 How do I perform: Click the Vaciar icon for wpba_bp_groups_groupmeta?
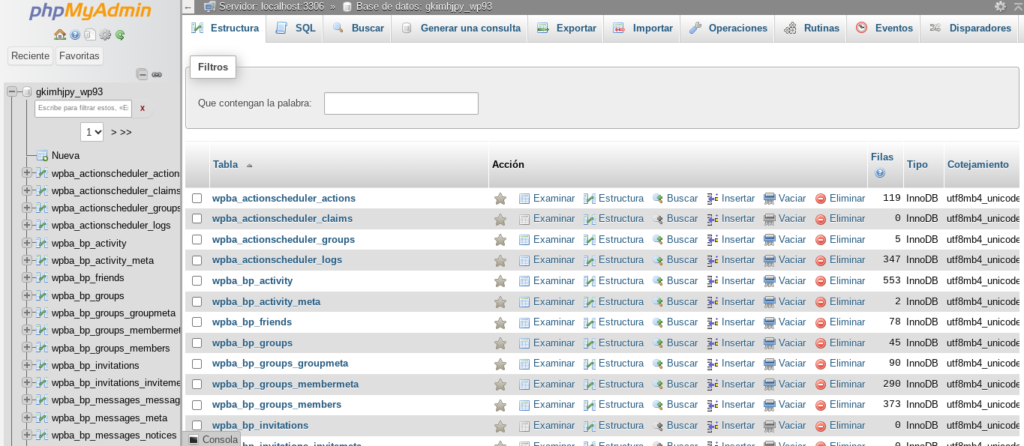(x=769, y=364)
